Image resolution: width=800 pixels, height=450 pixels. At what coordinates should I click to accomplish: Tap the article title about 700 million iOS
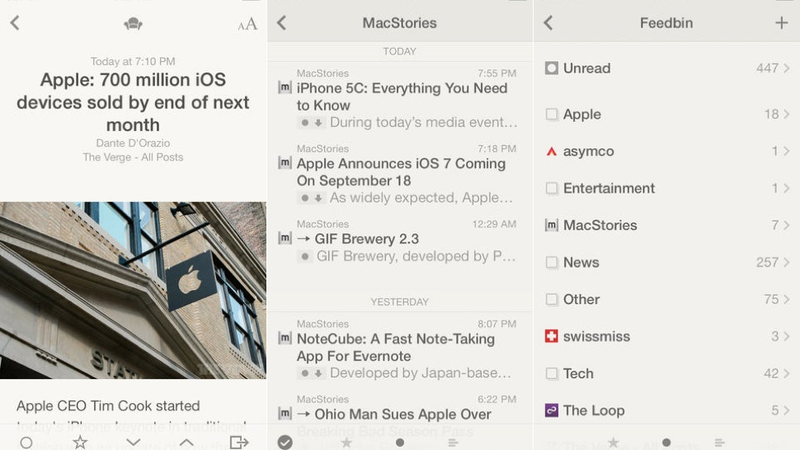(x=133, y=102)
